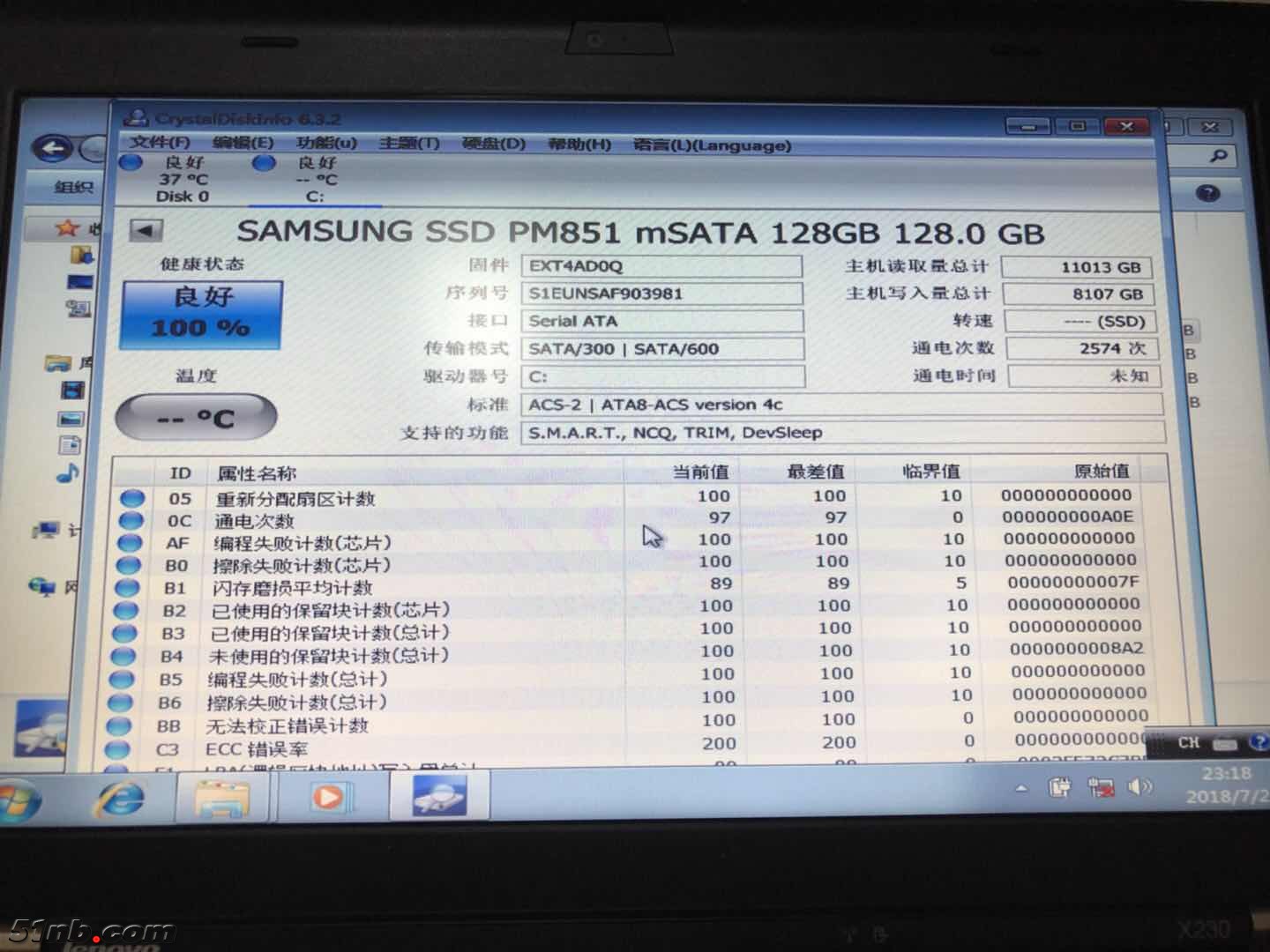Click the CH language bar indicator
1270x952 pixels.
(x=1189, y=742)
